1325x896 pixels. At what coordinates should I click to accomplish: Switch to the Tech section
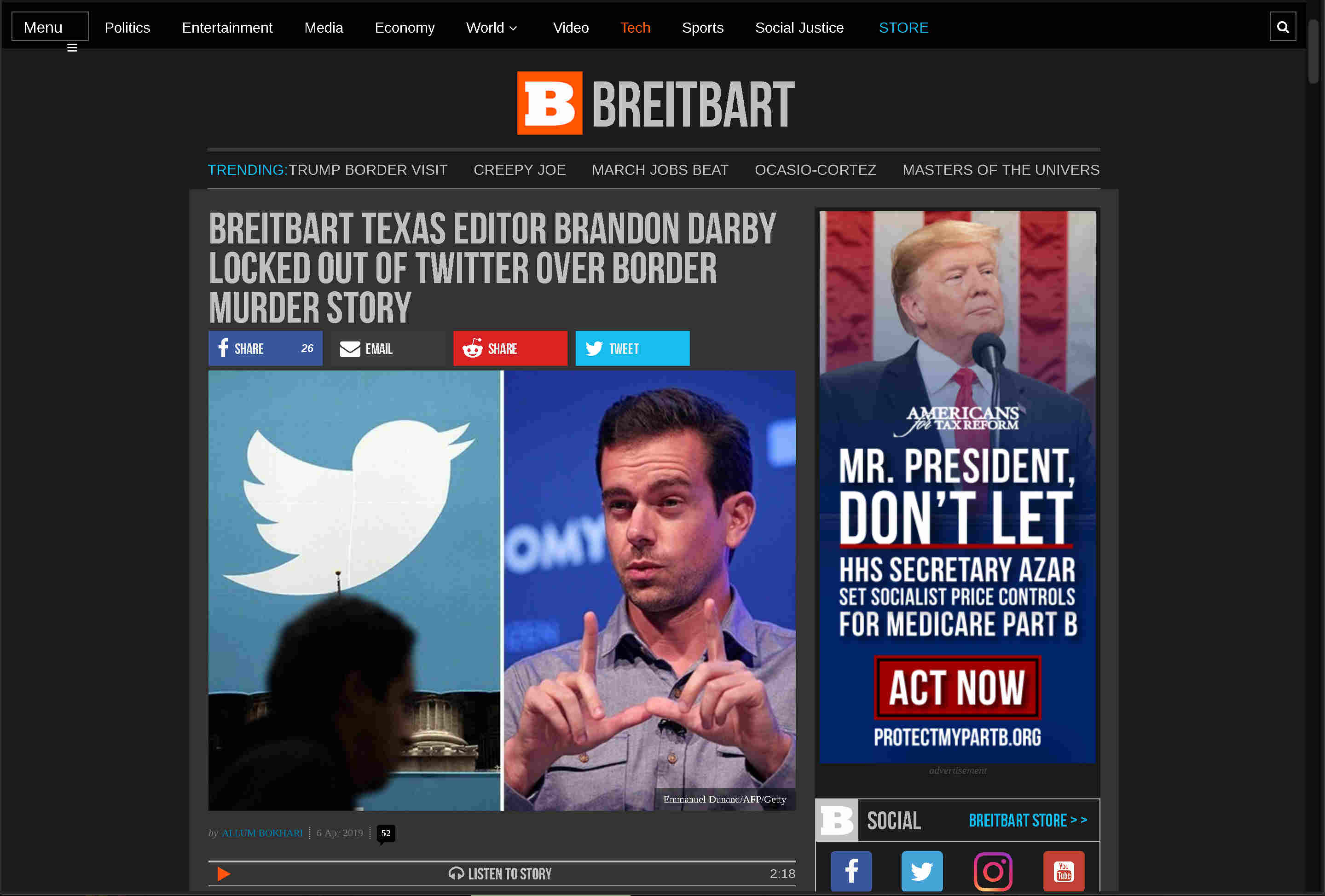click(x=635, y=27)
